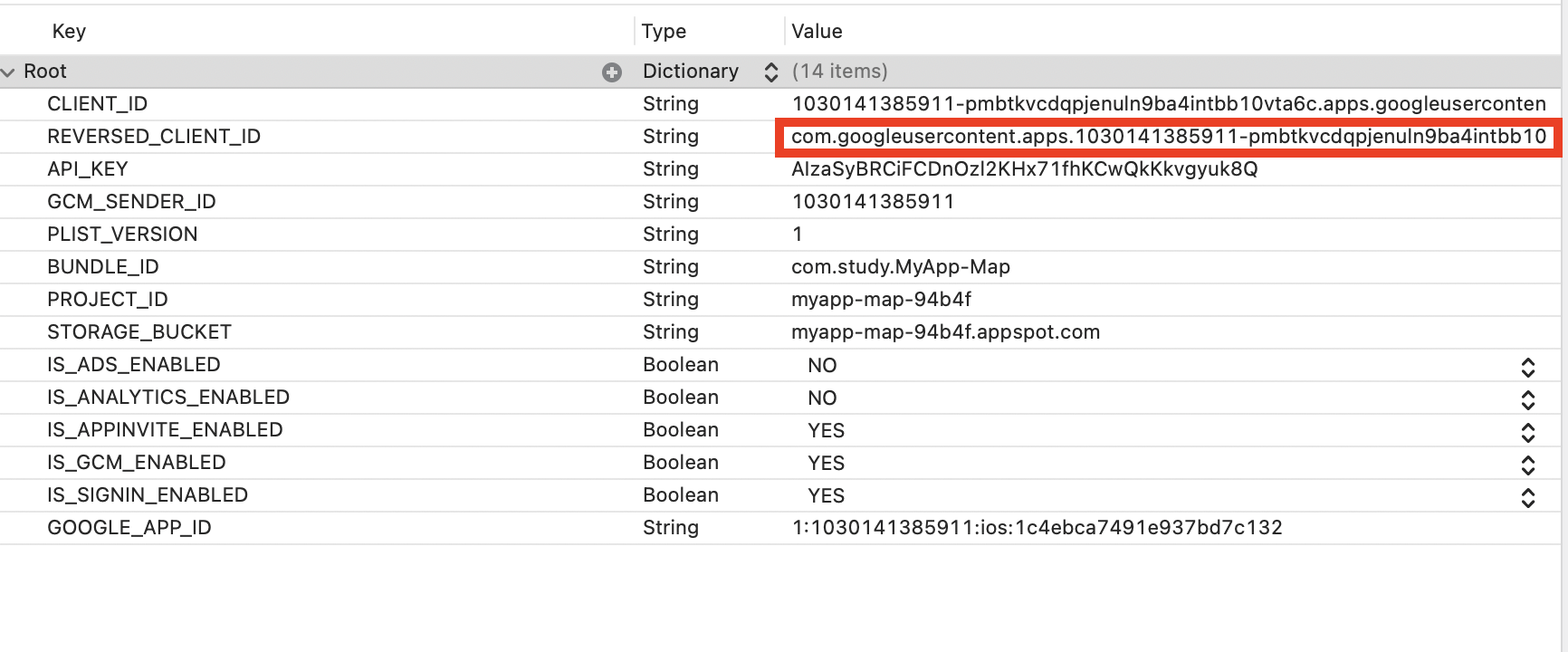
Task: Open the Dictionary type popup for Root
Action: (x=770, y=72)
